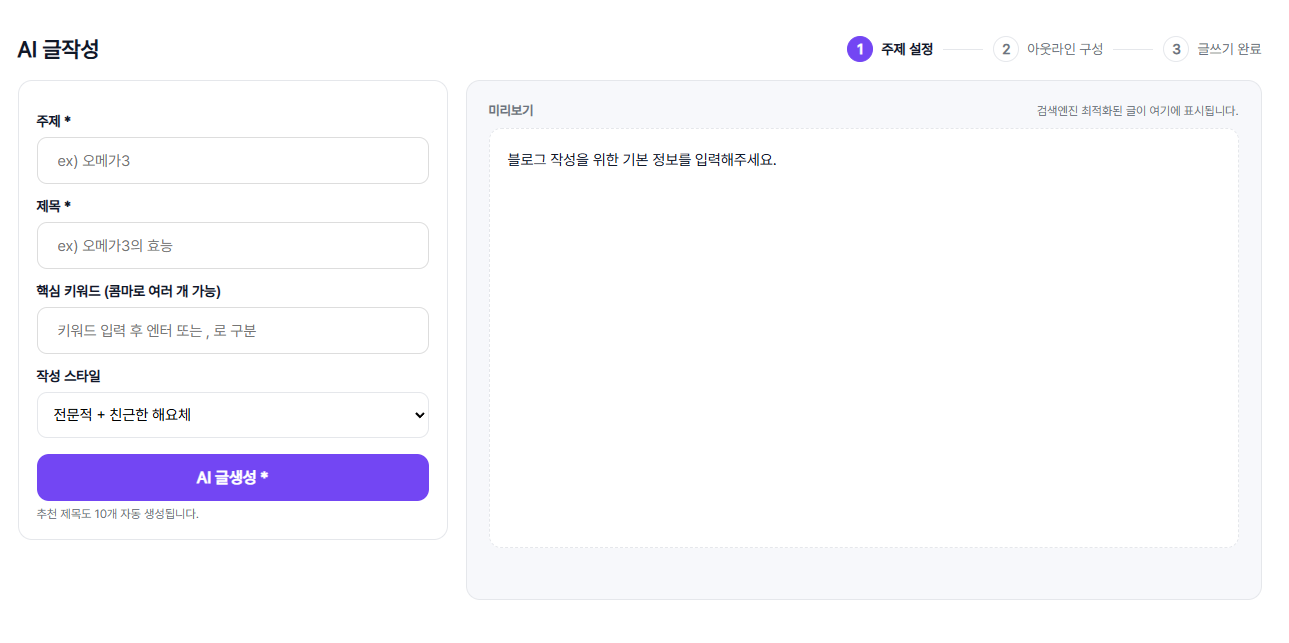Screen dimensions: 1289x643
Task: Click the 제목 field with 오메가3의 효능 placeholder
Action: (232, 245)
